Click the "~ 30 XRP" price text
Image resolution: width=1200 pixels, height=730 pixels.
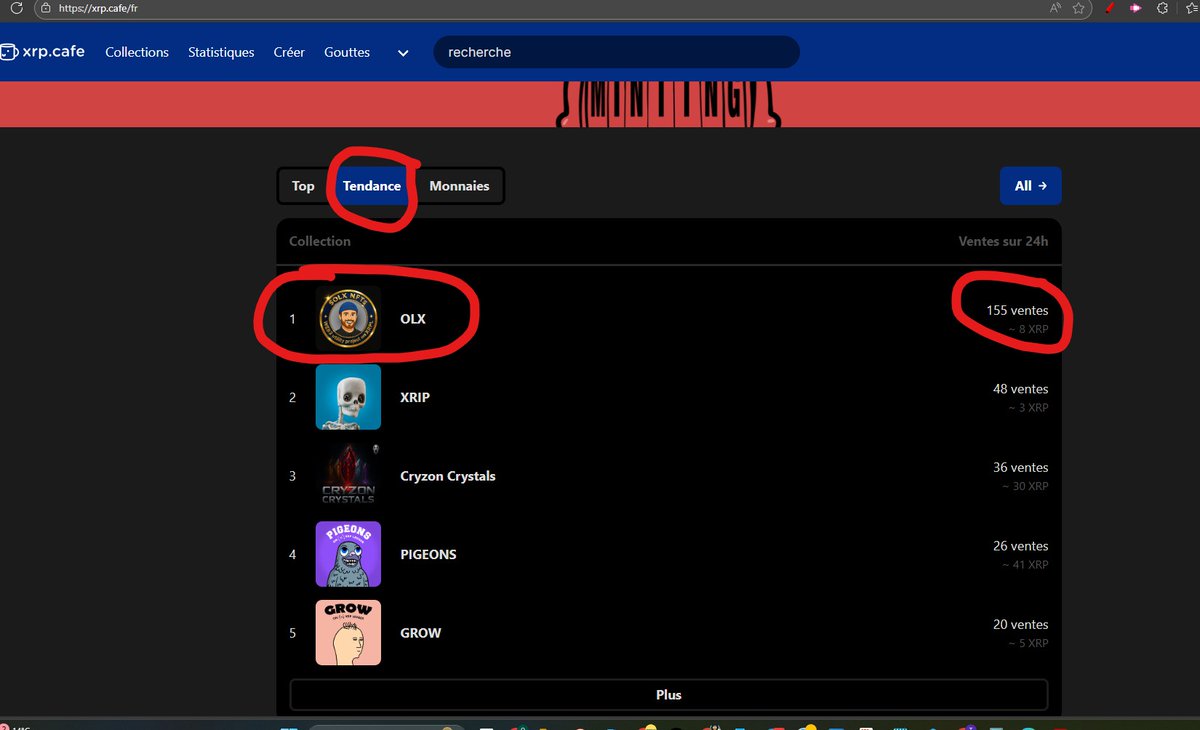(x=1025, y=486)
